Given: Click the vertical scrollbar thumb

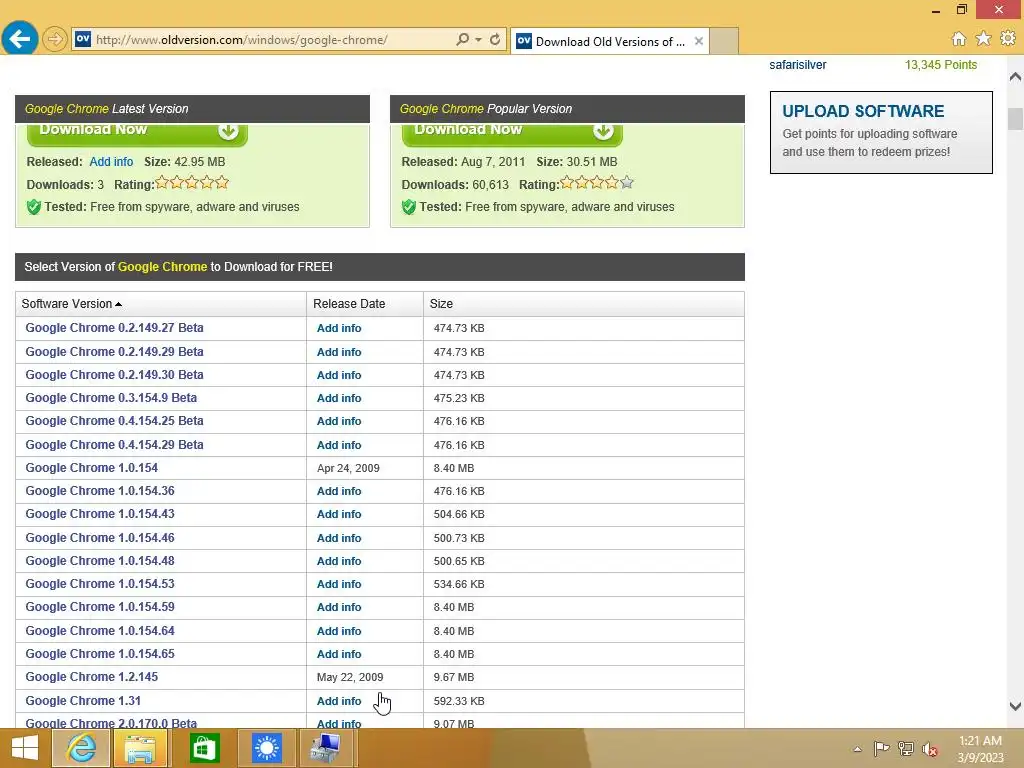Looking at the screenshot, I should coord(1016,119).
